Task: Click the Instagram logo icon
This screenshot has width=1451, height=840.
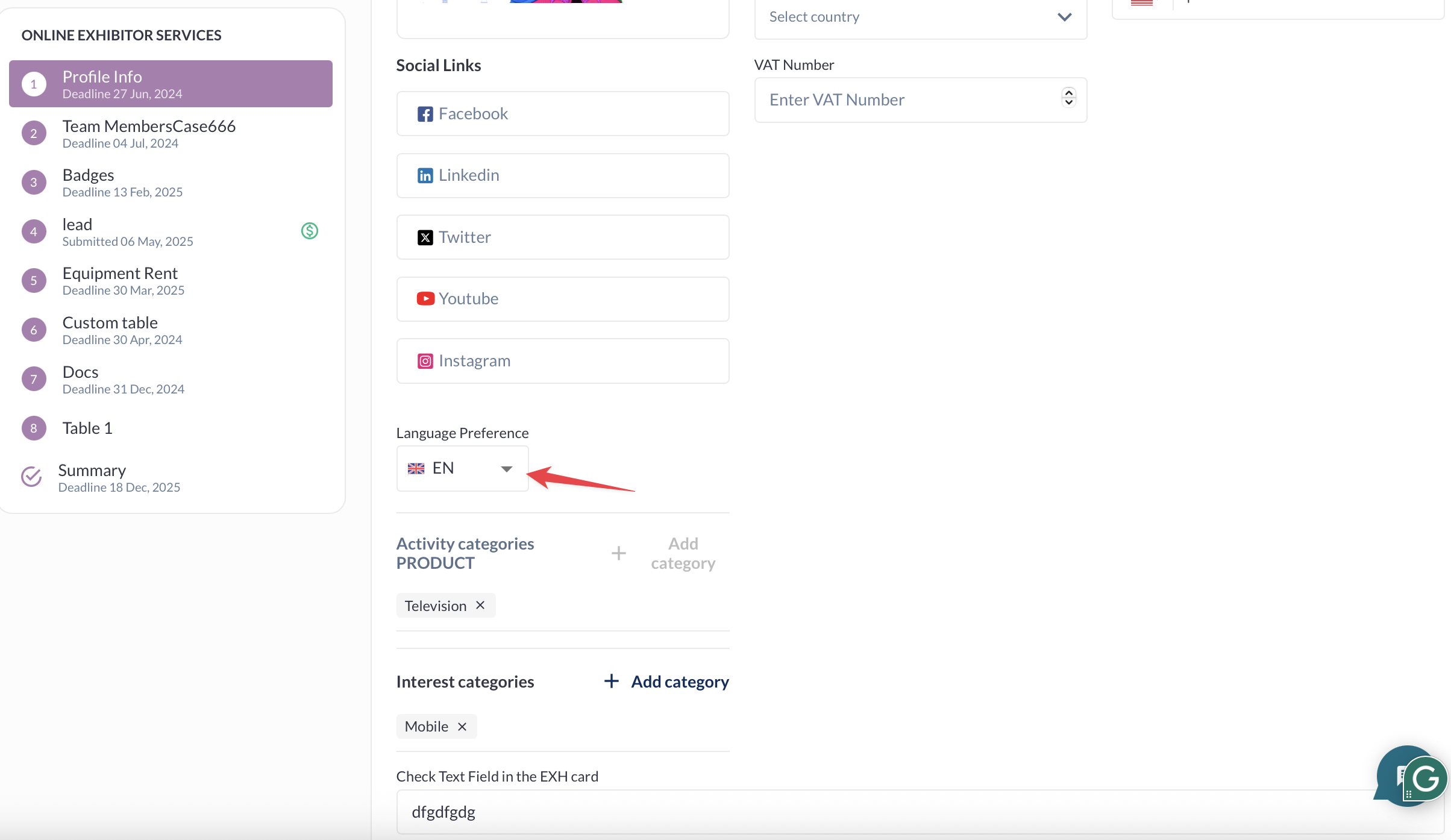Action: (425, 361)
